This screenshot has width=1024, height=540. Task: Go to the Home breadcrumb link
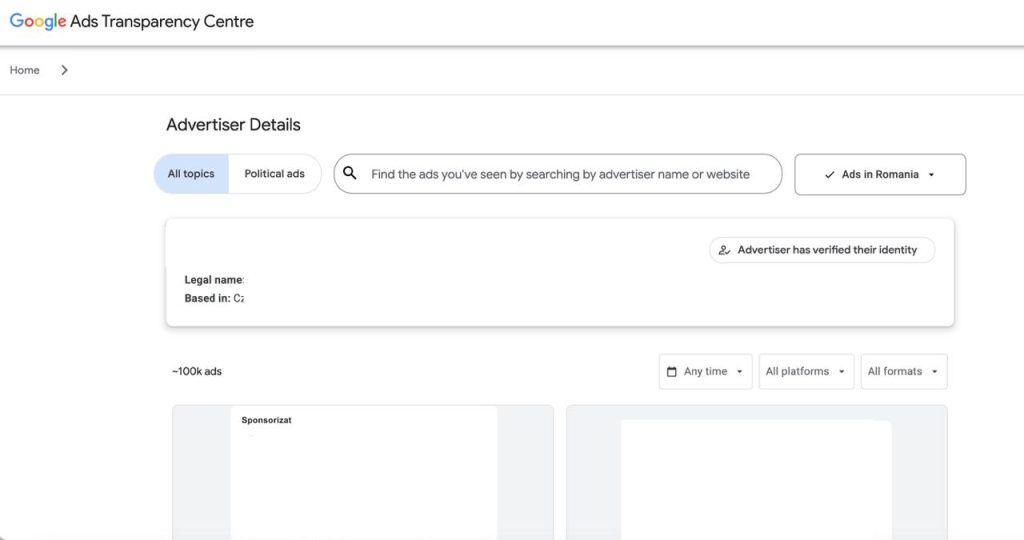[24, 70]
